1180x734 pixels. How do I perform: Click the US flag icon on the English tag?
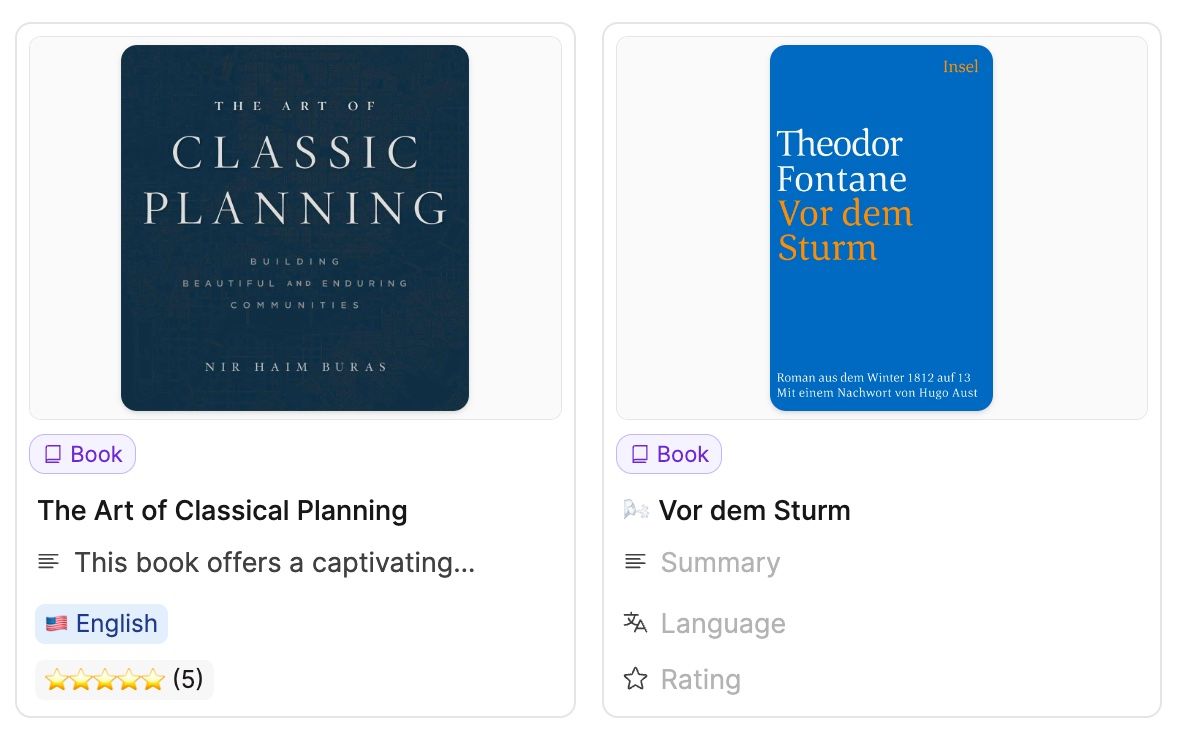[57, 624]
